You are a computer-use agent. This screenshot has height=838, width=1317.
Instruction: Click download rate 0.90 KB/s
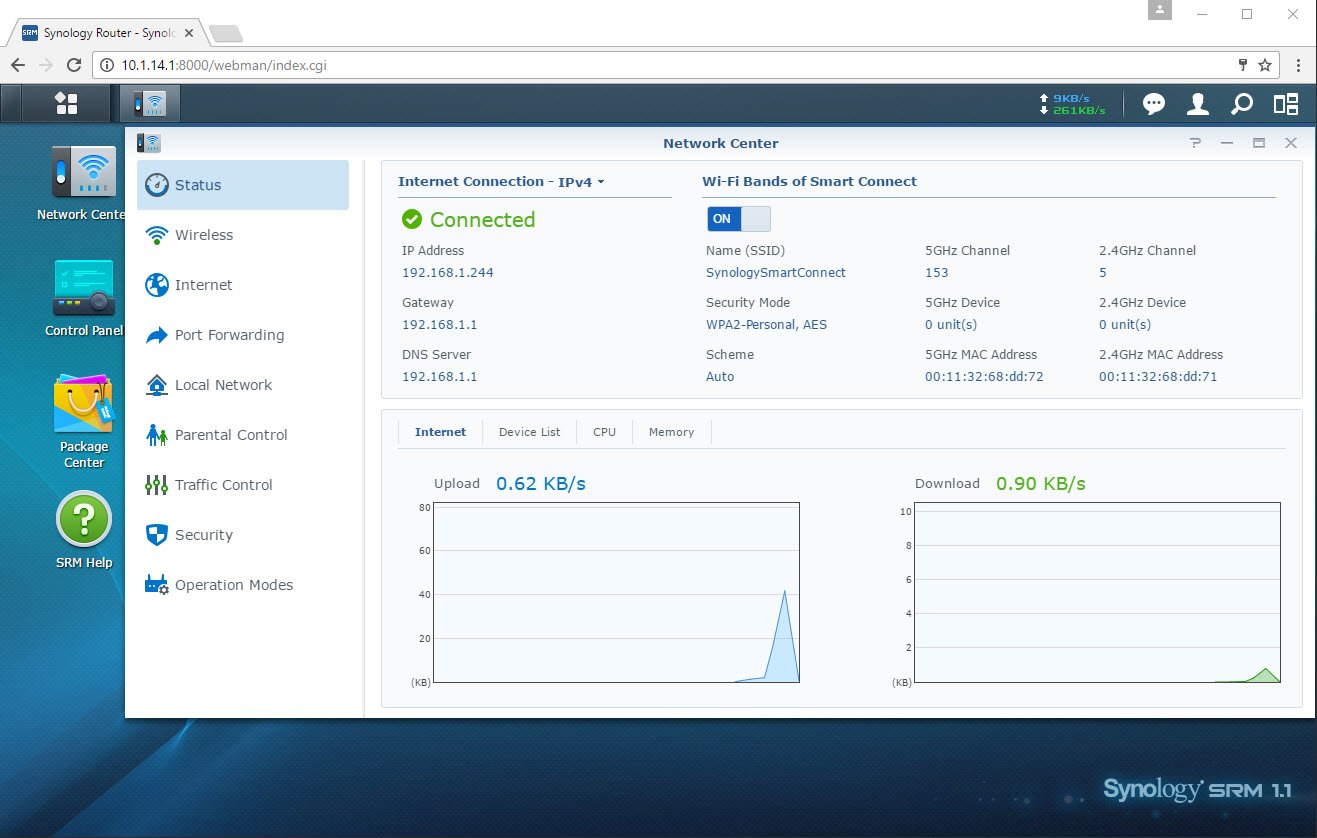[1041, 484]
